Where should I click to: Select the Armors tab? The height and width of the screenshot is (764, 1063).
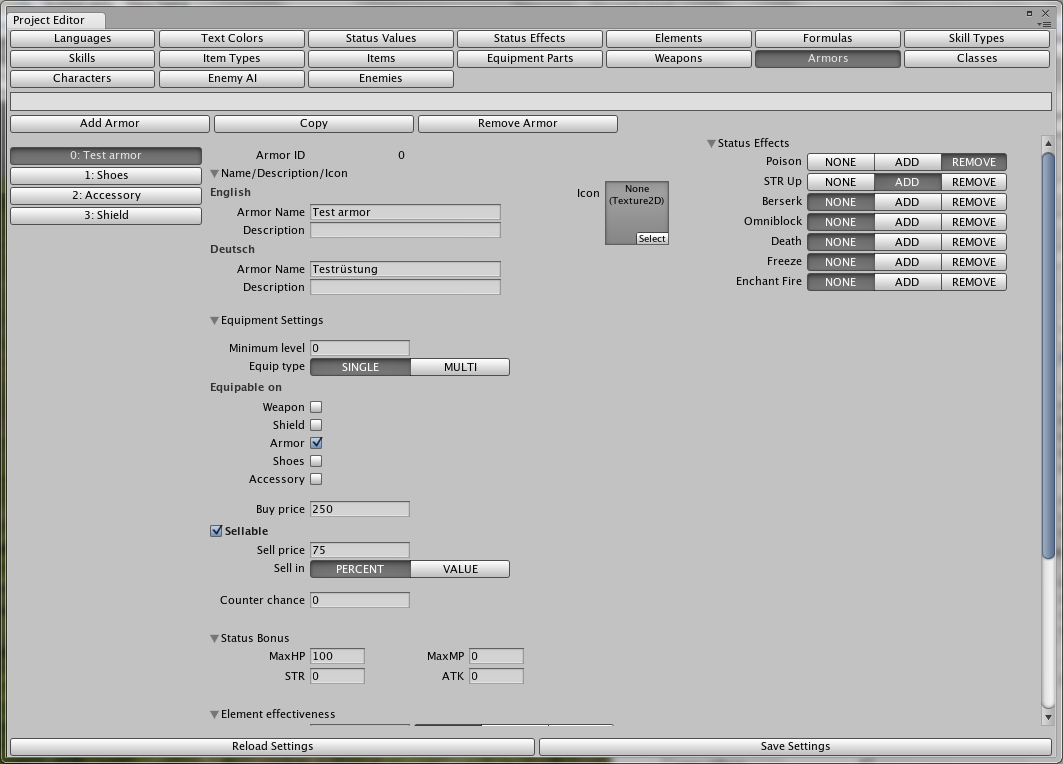tap(828, 58)
